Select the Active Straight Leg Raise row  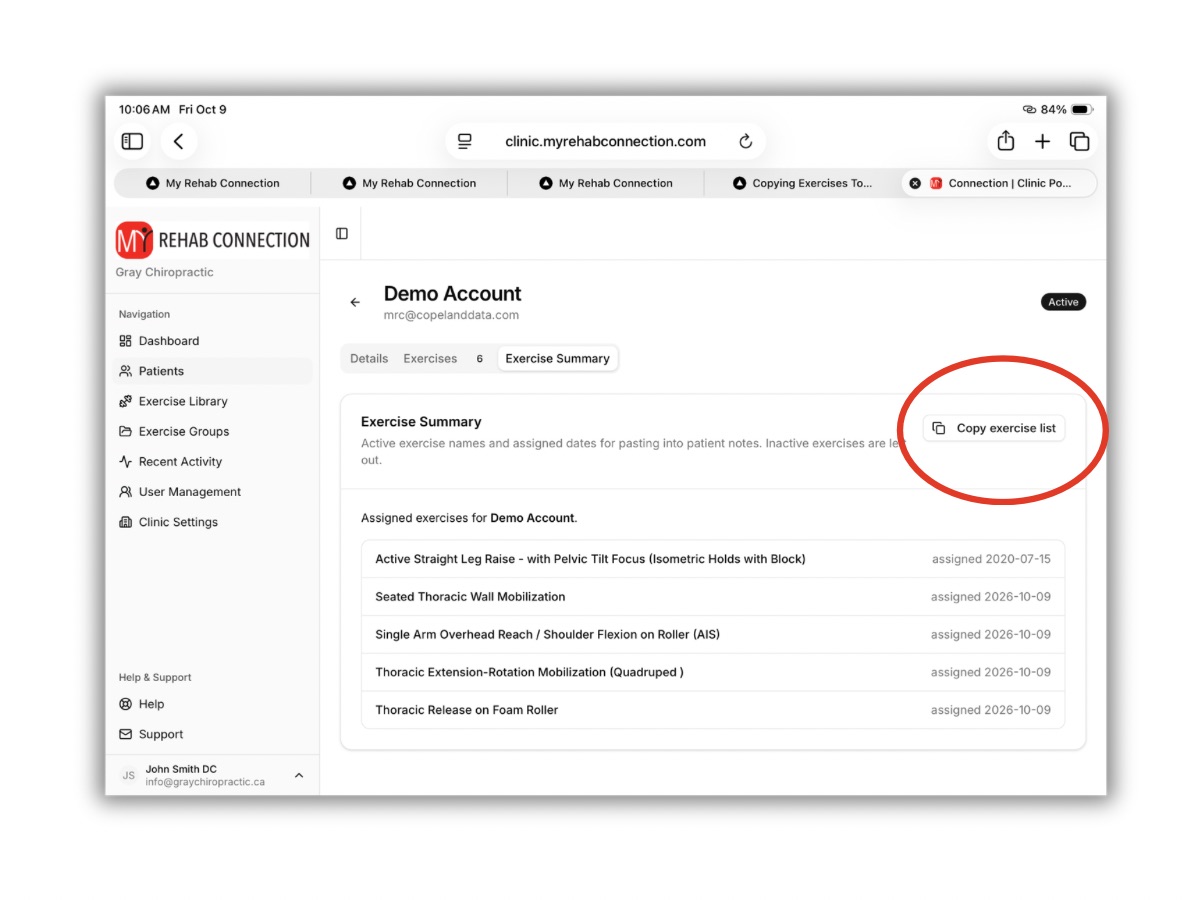713,559
